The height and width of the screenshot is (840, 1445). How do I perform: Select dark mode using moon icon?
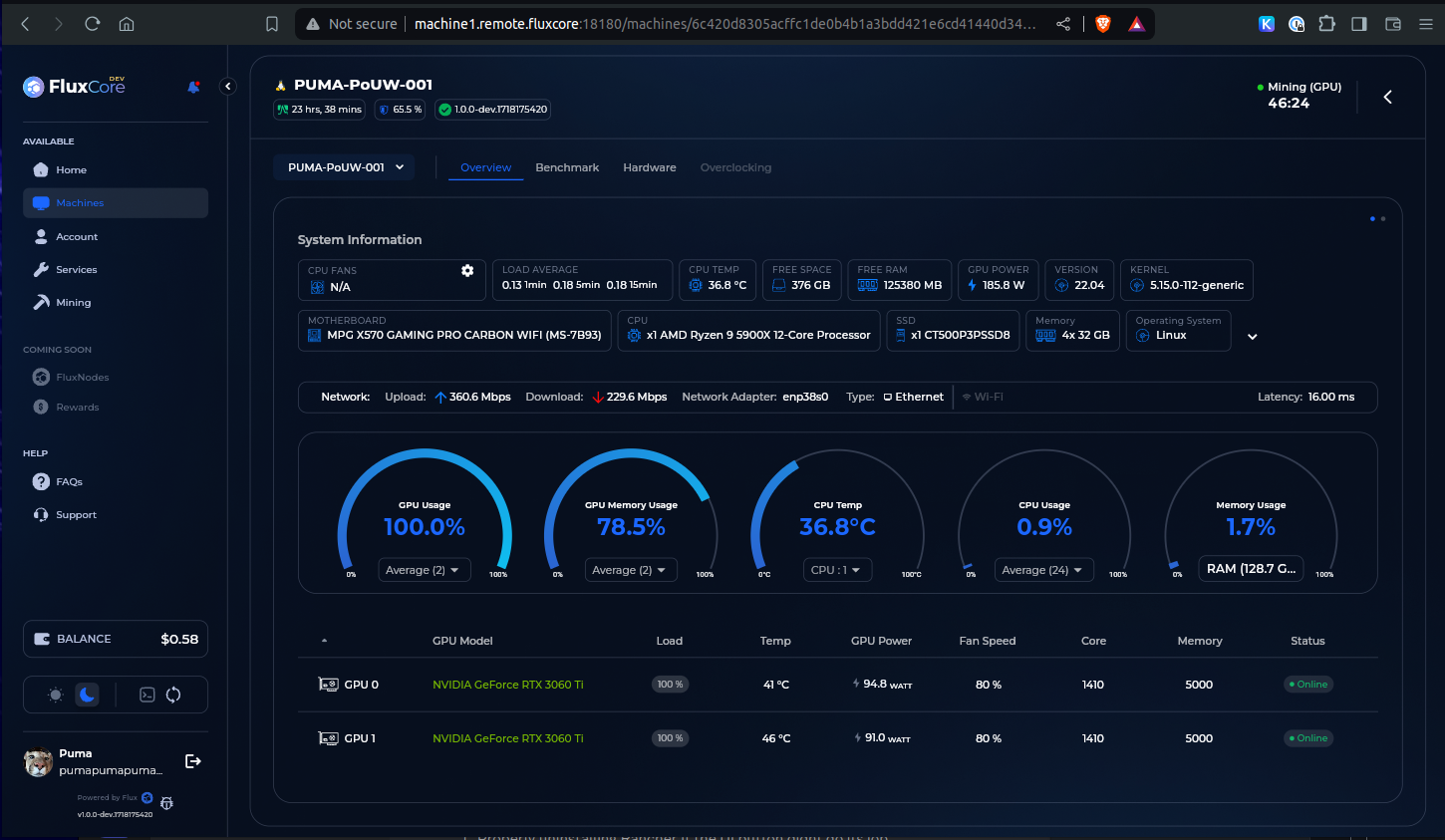[x=88, y=695]
